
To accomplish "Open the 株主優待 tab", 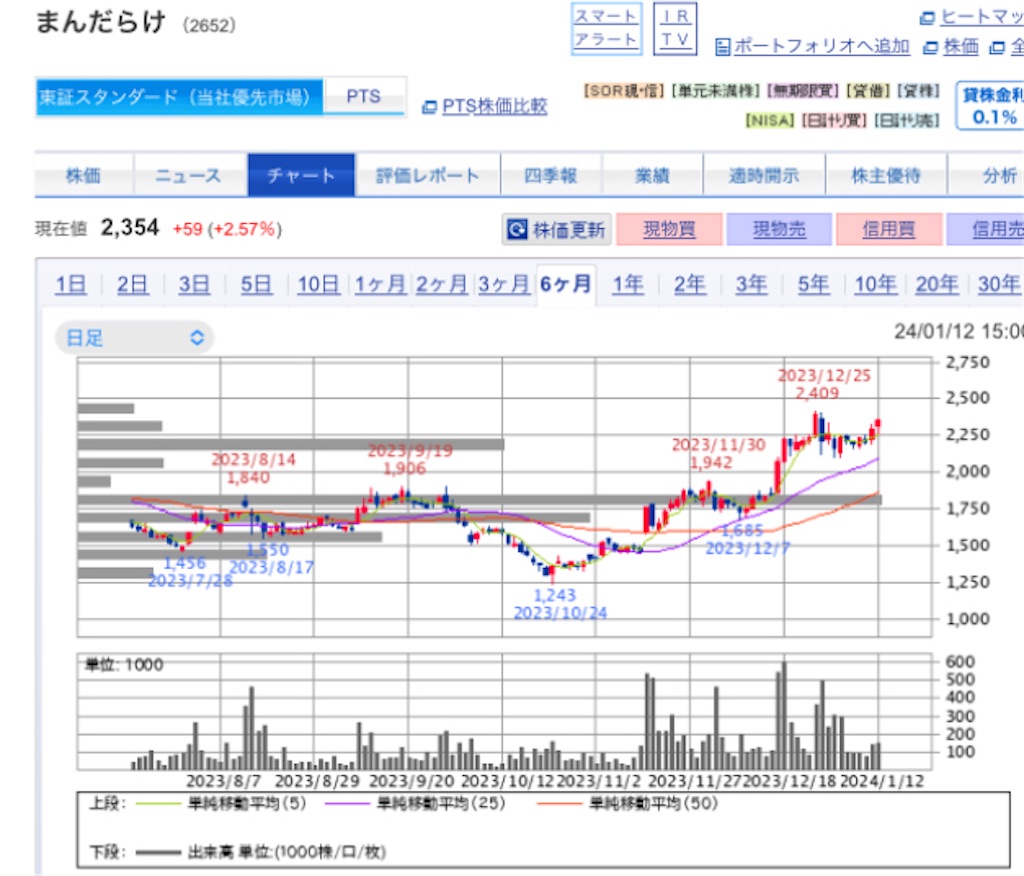I will 886,175.
